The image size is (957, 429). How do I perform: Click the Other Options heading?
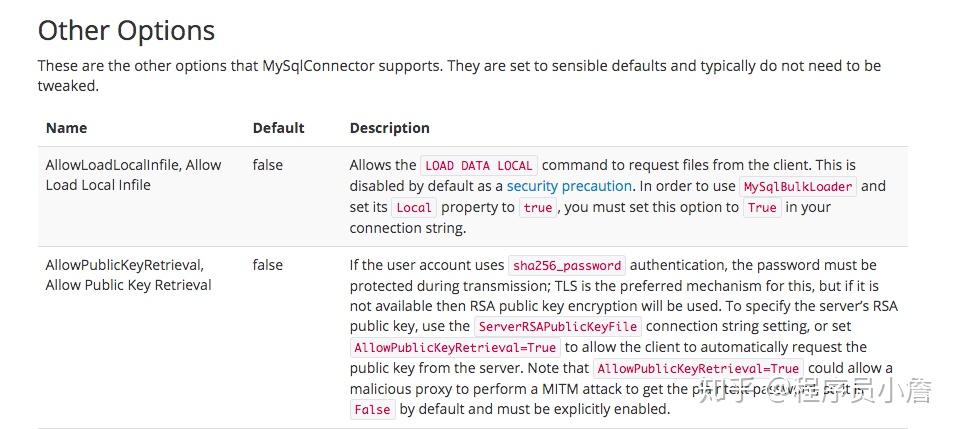tap(126, 31)
